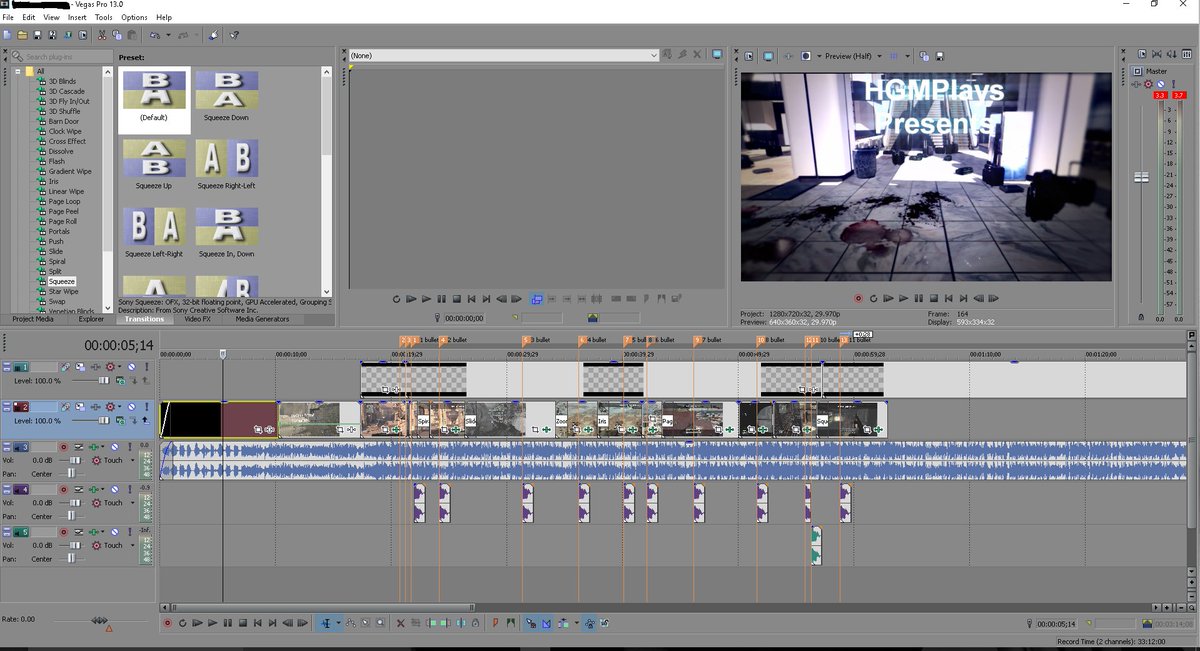
Task: Open the Preview (Half) quality dropdown
Action: coord(879,56)
